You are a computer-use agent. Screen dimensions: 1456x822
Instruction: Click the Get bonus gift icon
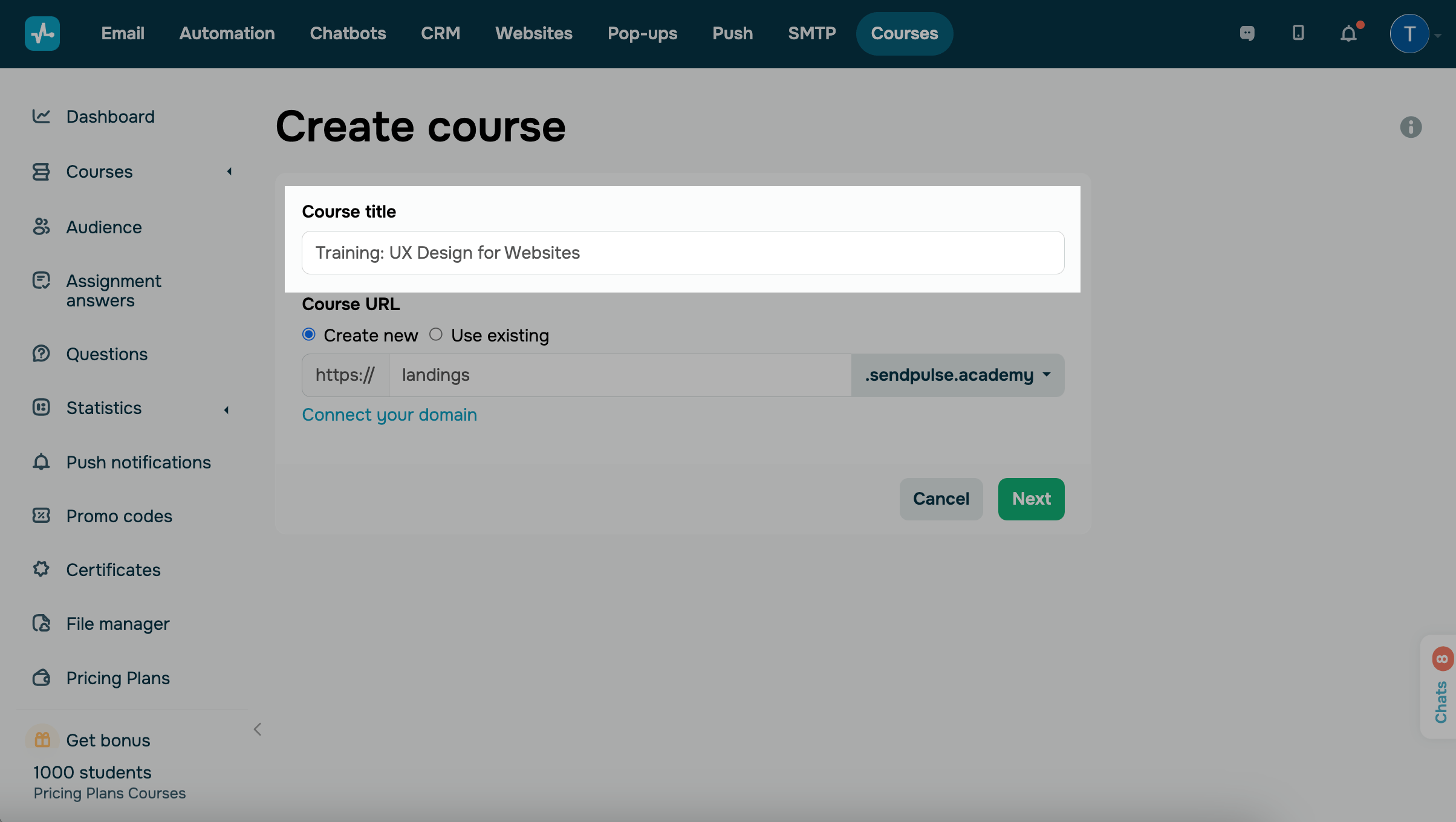(42, 739)
